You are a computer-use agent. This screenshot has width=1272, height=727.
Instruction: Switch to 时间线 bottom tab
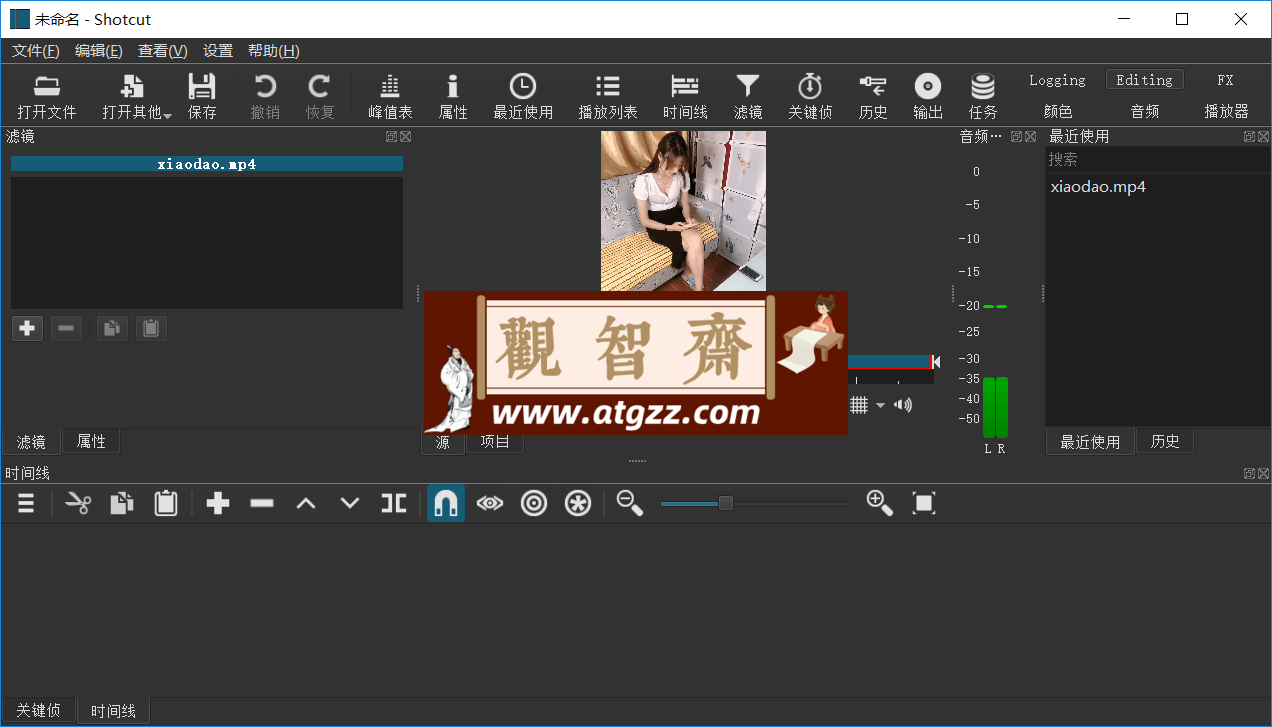(113, 711)
